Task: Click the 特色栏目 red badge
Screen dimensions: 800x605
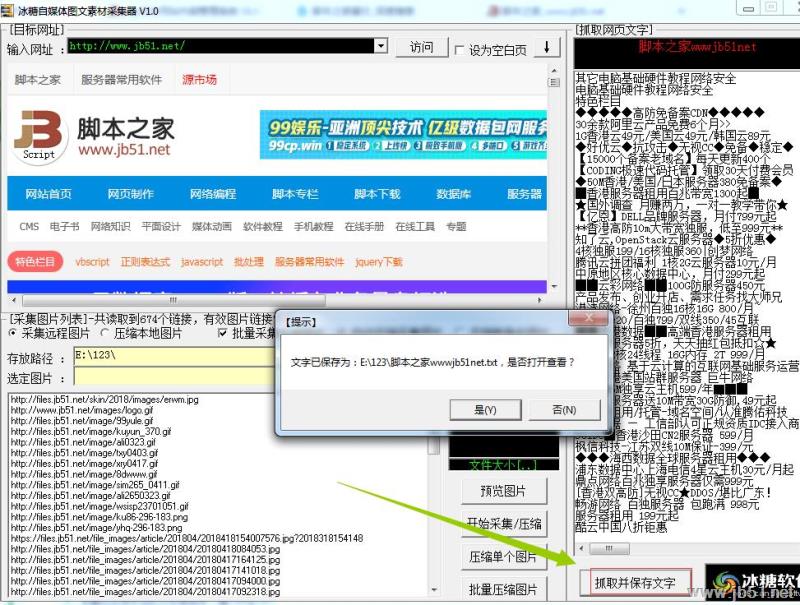Action: (x=35, y=262)
